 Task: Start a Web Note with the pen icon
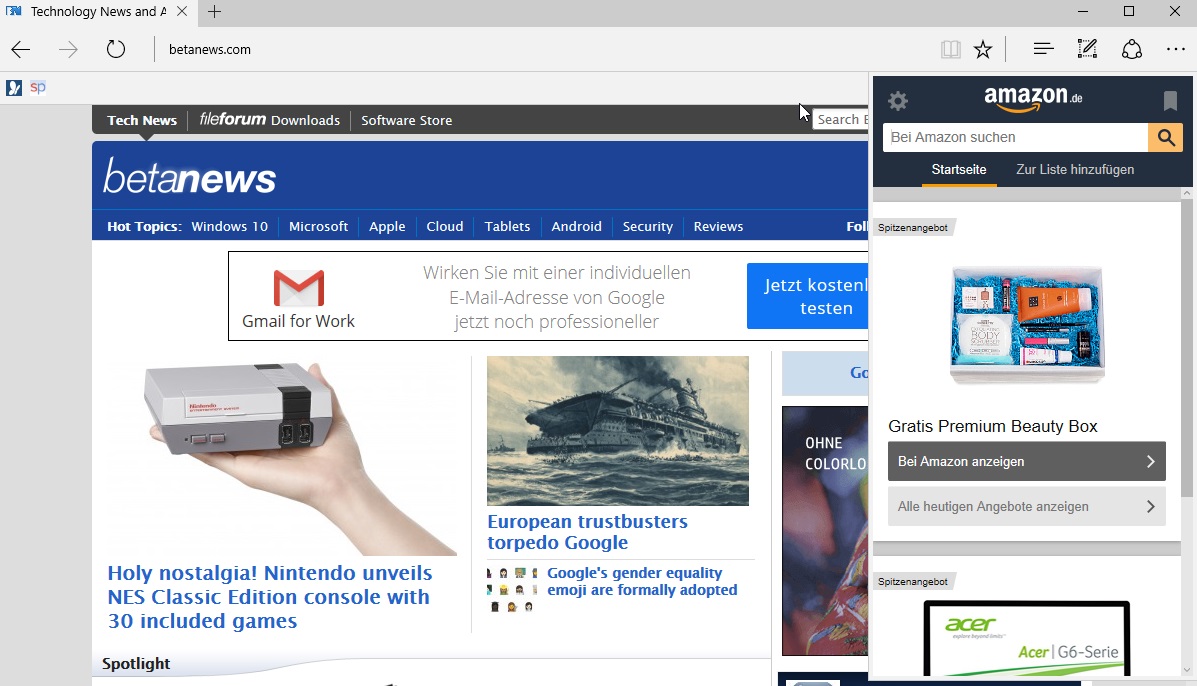coord(1087,48)
